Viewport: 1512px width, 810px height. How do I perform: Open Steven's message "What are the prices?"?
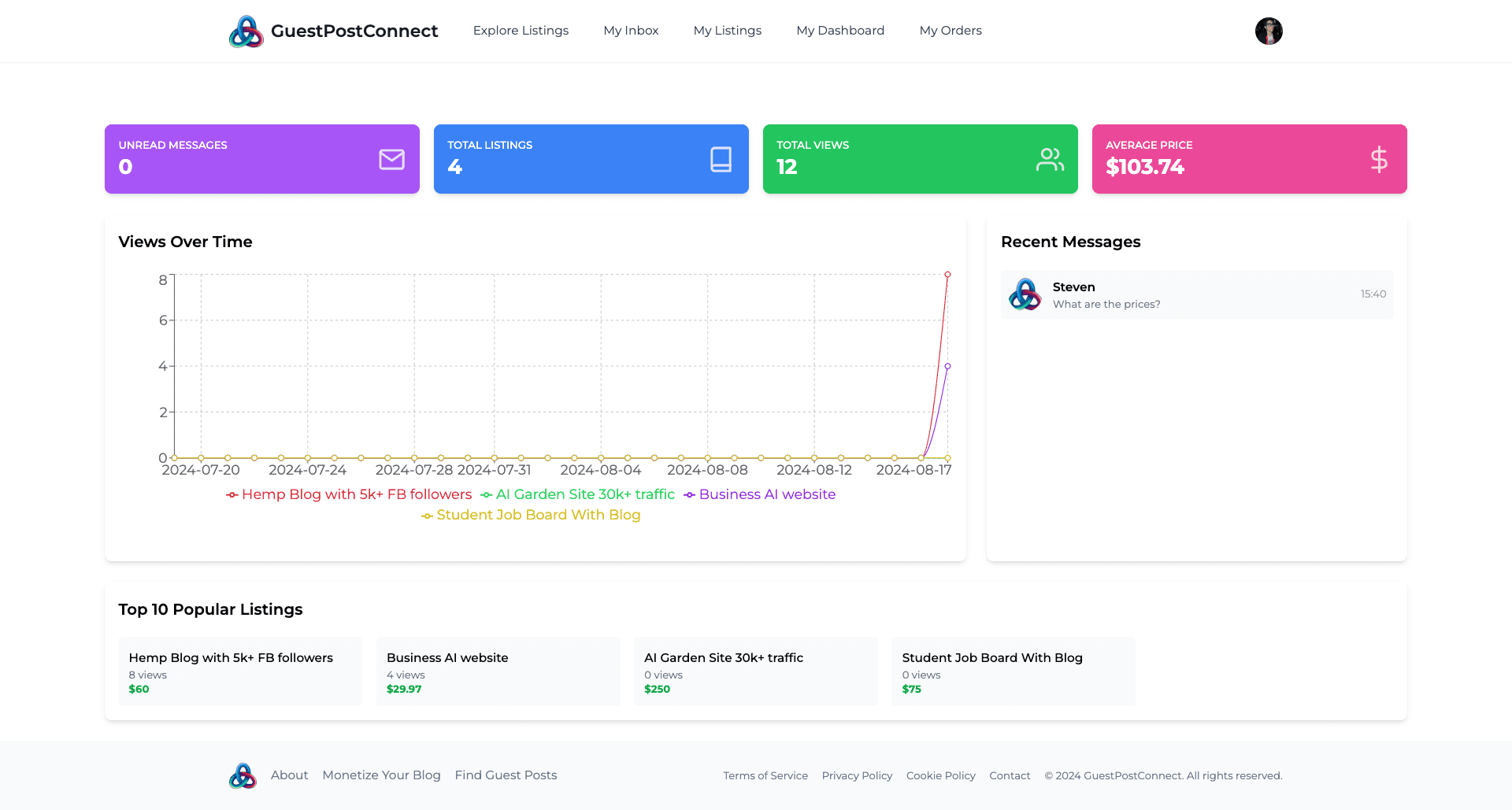[x=1197, y=295]
